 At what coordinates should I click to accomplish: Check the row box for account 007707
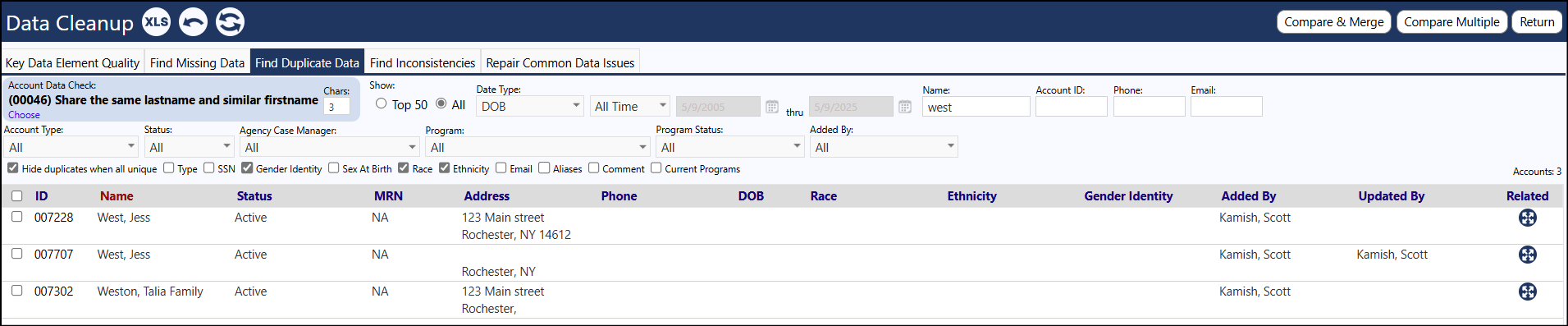pos(17,254)
